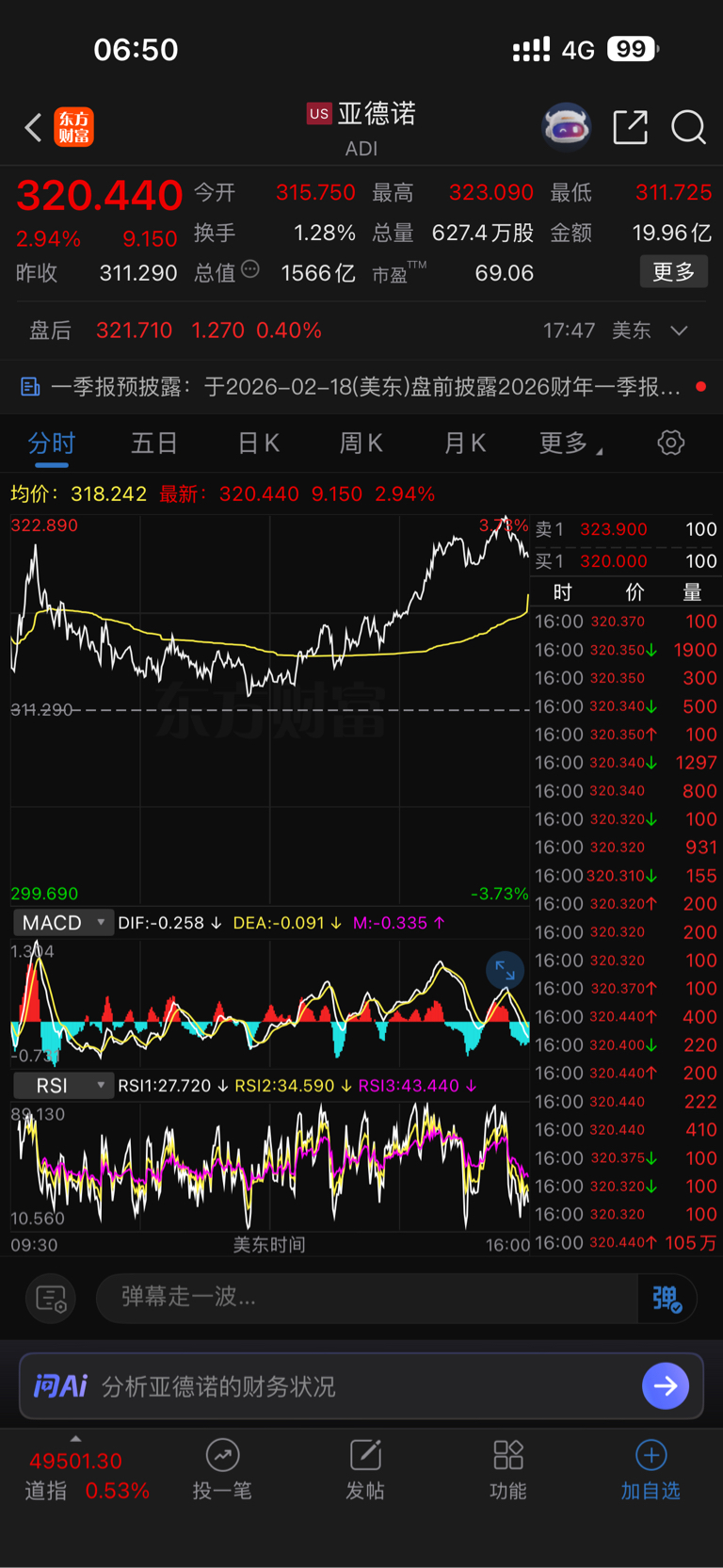Expand the 更多 chart period dropdown
This screenshot has height=1568, width=723.
[x=570, y=444]
